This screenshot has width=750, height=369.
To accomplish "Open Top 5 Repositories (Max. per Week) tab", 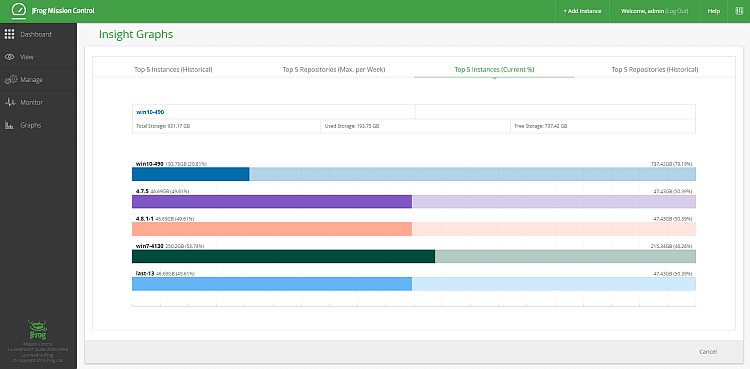I will coord(334,69).
